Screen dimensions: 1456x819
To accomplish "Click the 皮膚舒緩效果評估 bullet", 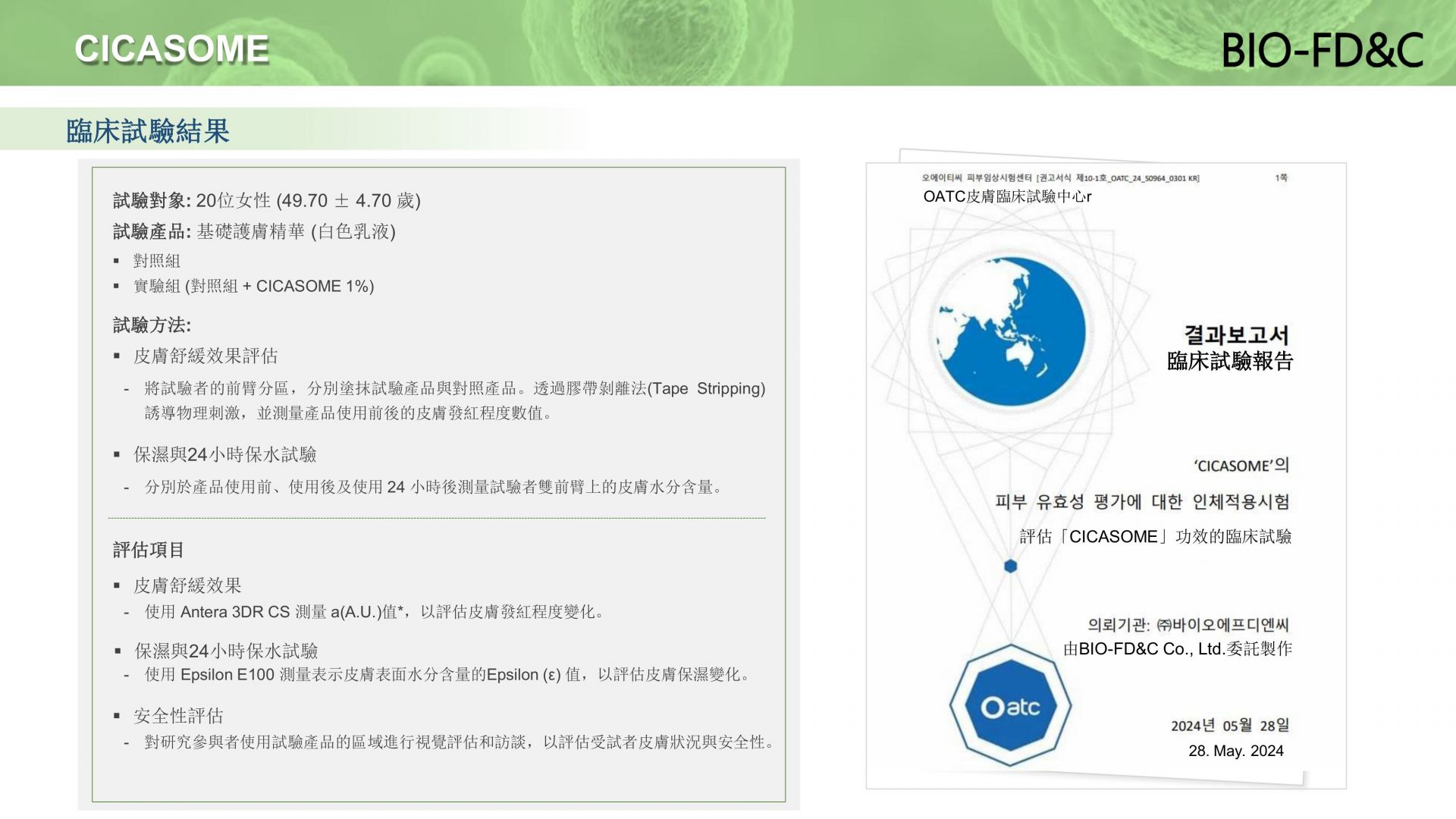I will click(206, 356).
